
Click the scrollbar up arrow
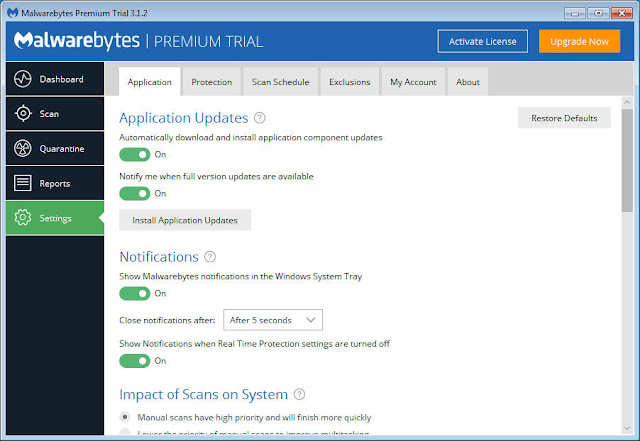click(627, 102)
